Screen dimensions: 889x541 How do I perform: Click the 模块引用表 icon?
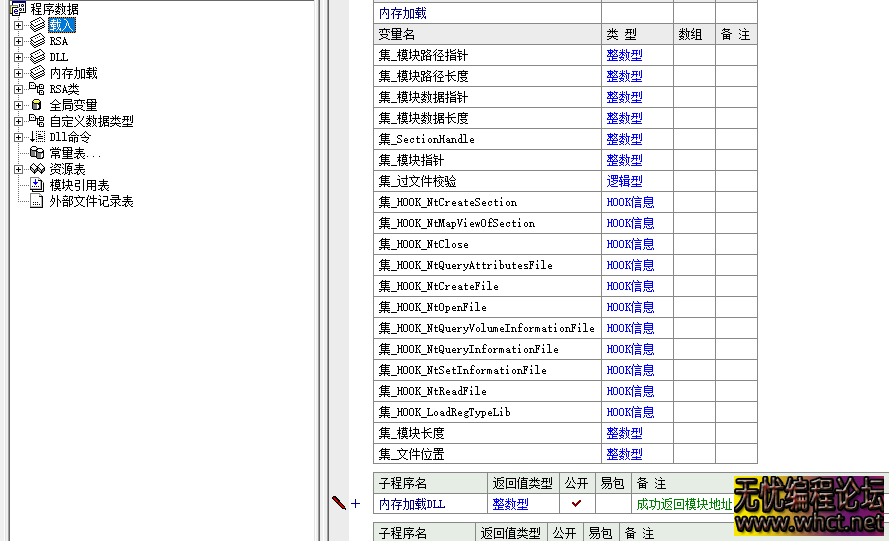(37, 185)
